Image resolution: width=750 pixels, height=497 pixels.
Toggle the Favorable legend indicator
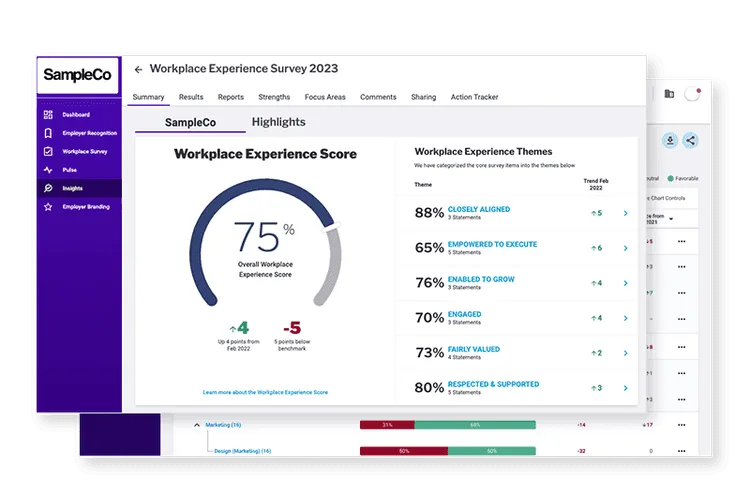pos(671,178)
